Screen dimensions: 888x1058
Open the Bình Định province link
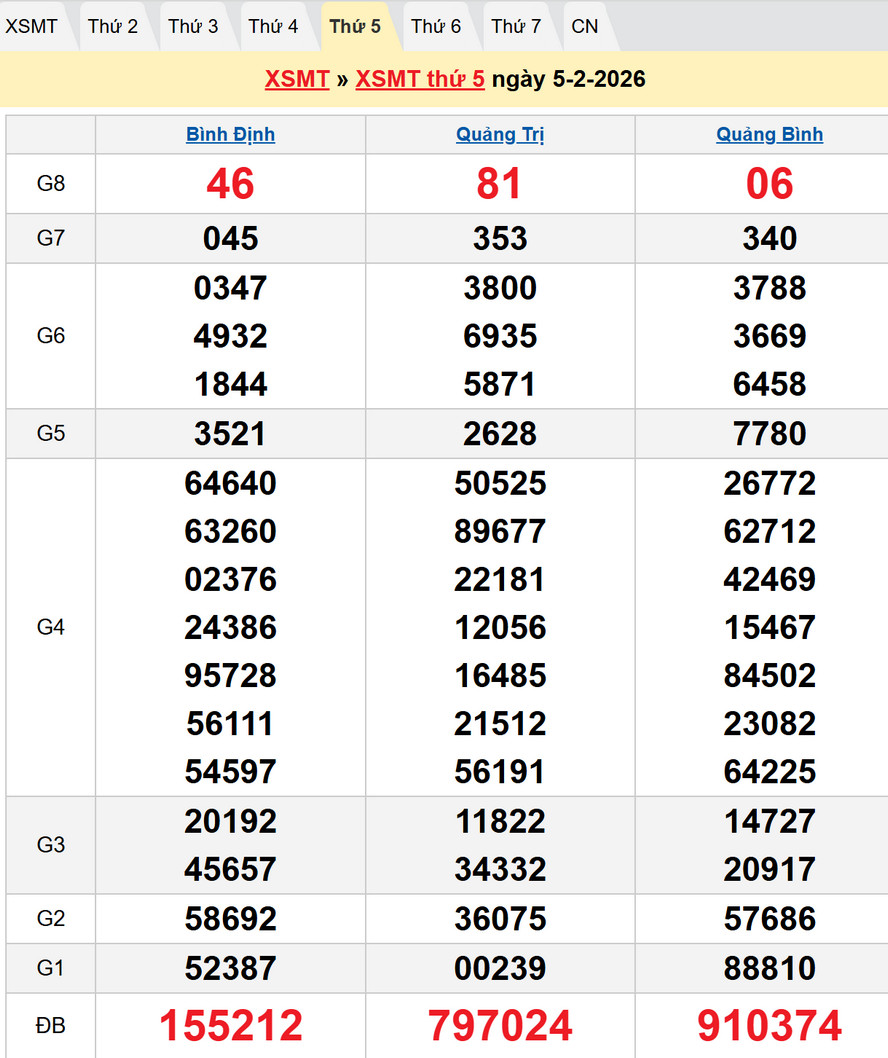pyautogui.click(x=230, y=134)
